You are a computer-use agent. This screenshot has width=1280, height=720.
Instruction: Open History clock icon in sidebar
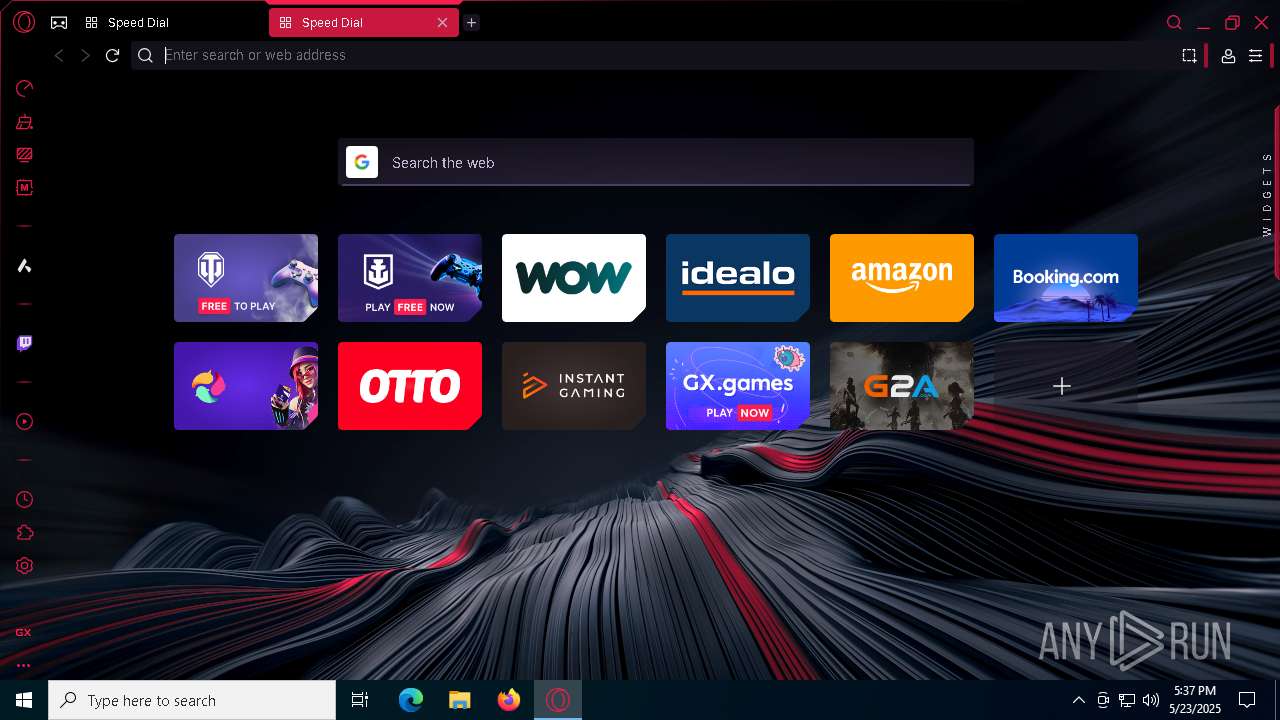pos(24,499)
